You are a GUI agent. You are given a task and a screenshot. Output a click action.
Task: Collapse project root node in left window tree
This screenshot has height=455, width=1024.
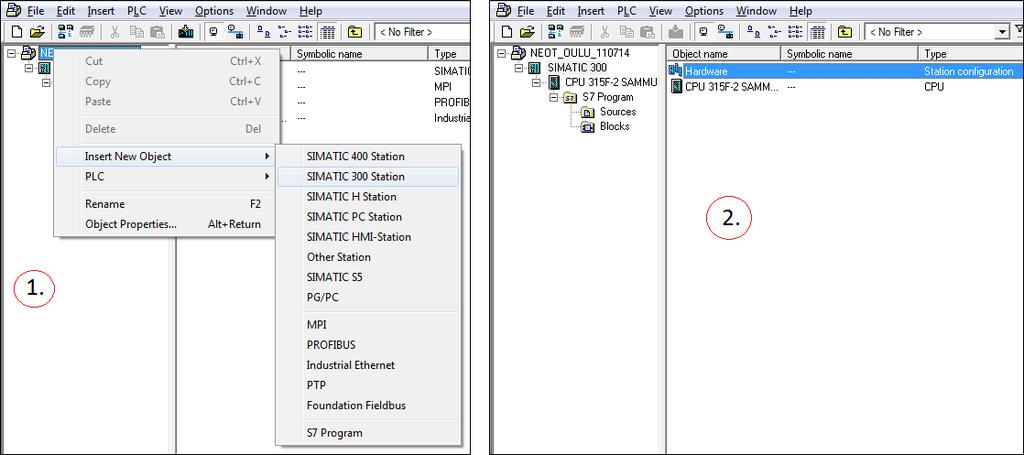[x=11, y=53]
